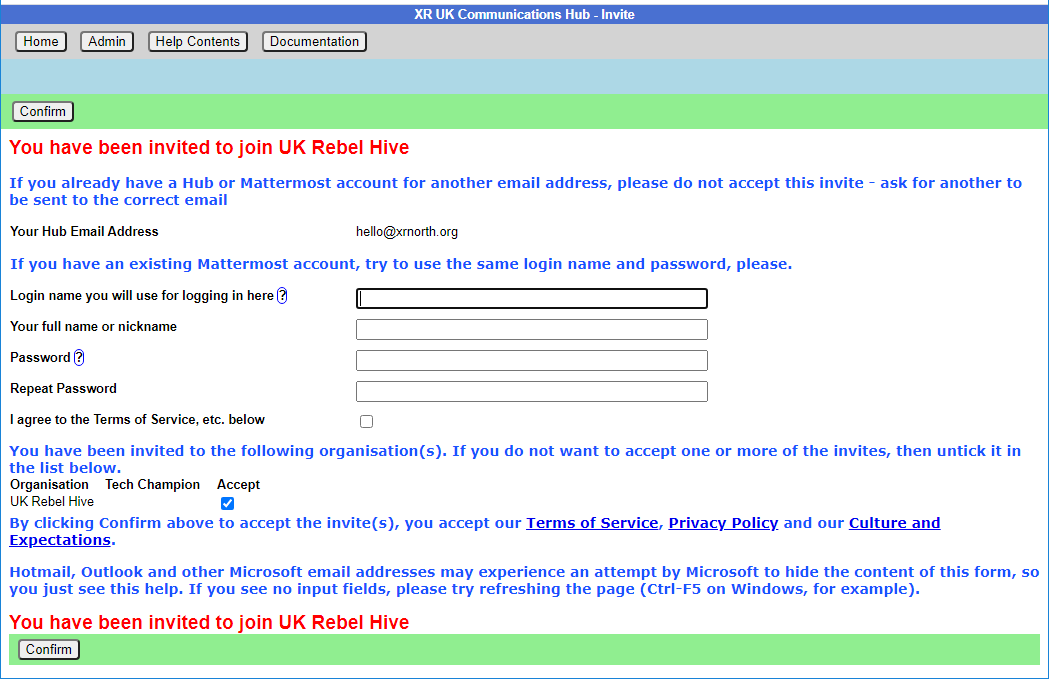Click the Password input field
Viewport: 1049px width, 679px height.
532,361
